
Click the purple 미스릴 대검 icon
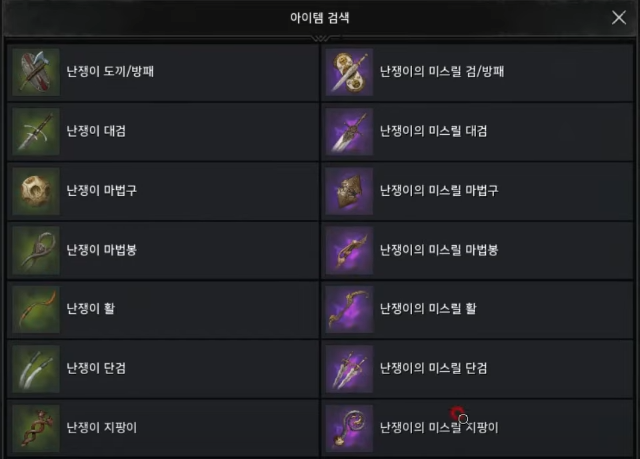pos(349,132)
